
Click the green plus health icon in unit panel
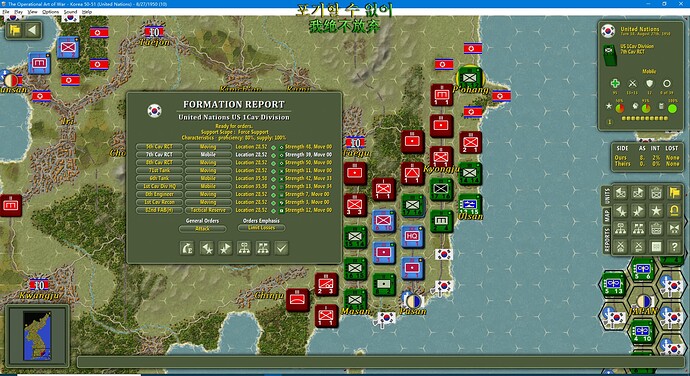[x=615, y=83]
